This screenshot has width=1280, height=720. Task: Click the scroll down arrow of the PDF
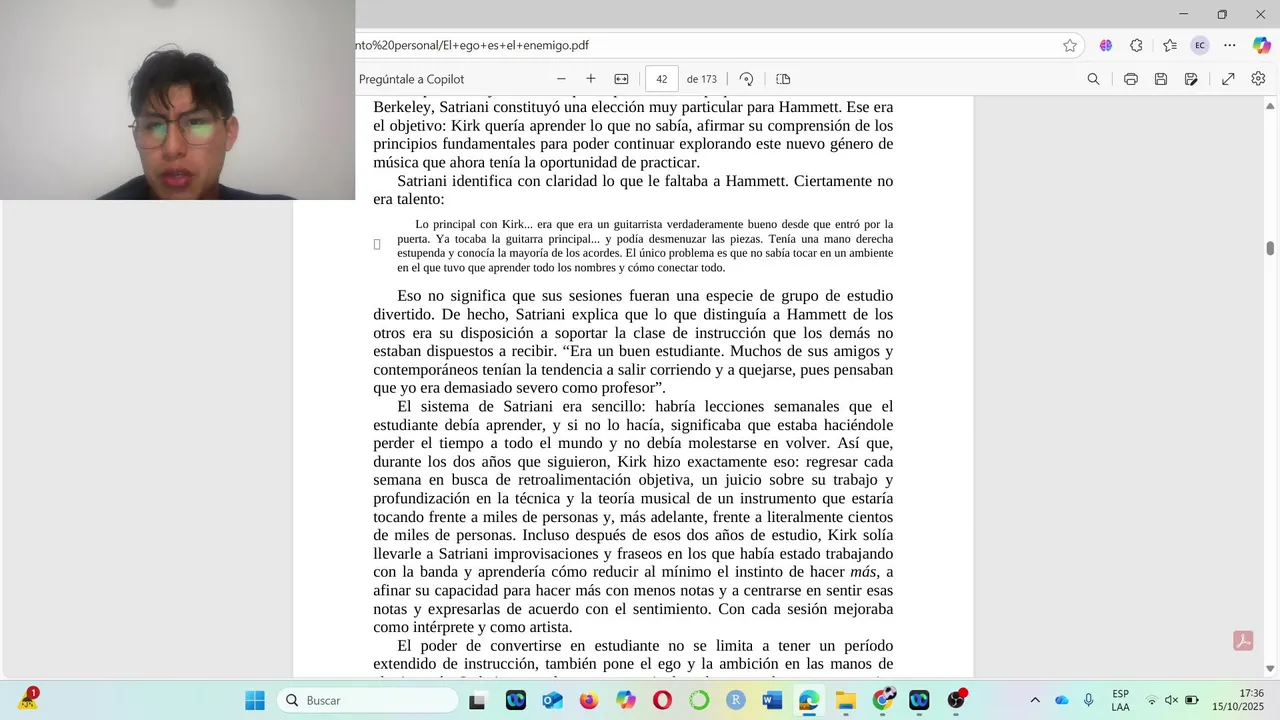click(x=1270, y=669)
